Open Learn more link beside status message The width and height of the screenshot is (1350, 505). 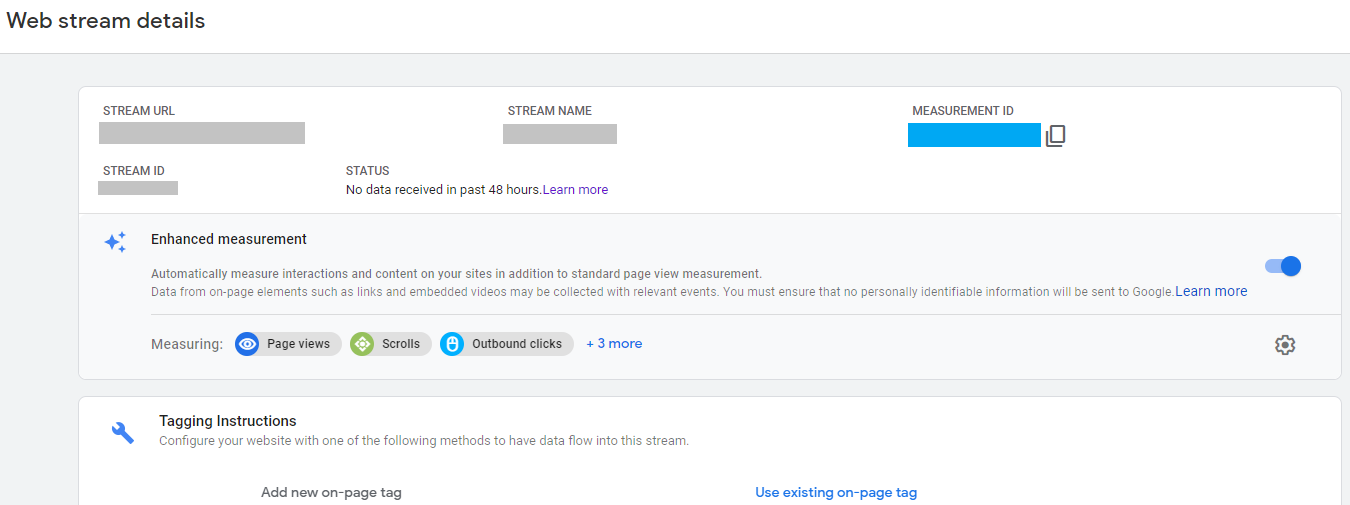coord(575,189)
